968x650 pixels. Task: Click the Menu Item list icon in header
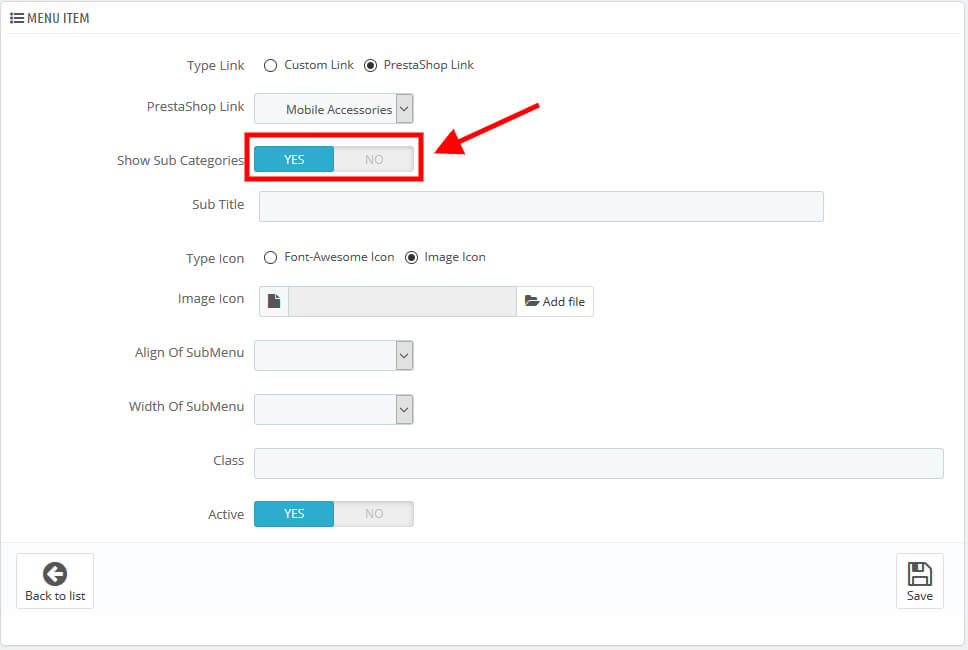click(x=17, y=18)
